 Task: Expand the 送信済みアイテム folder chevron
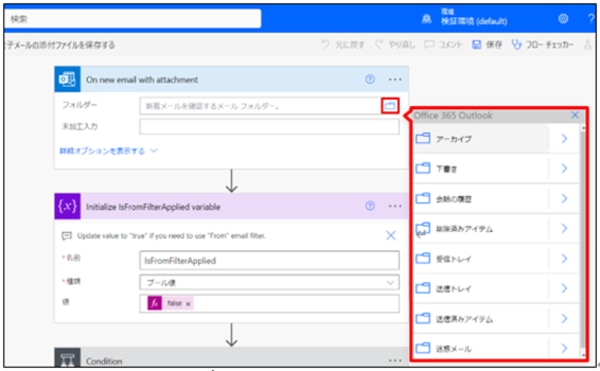[564, 318]
